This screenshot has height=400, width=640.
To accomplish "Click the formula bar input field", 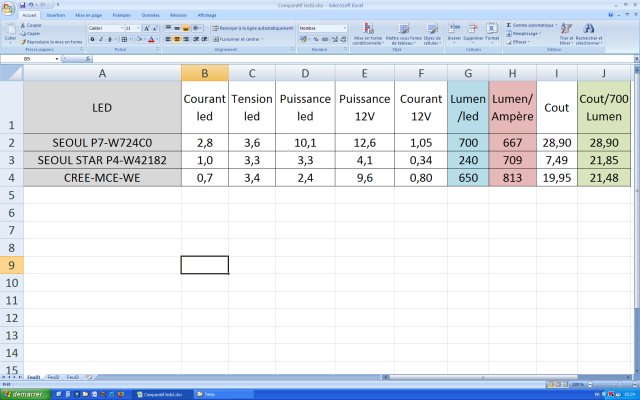I will (x=363, y=59).
